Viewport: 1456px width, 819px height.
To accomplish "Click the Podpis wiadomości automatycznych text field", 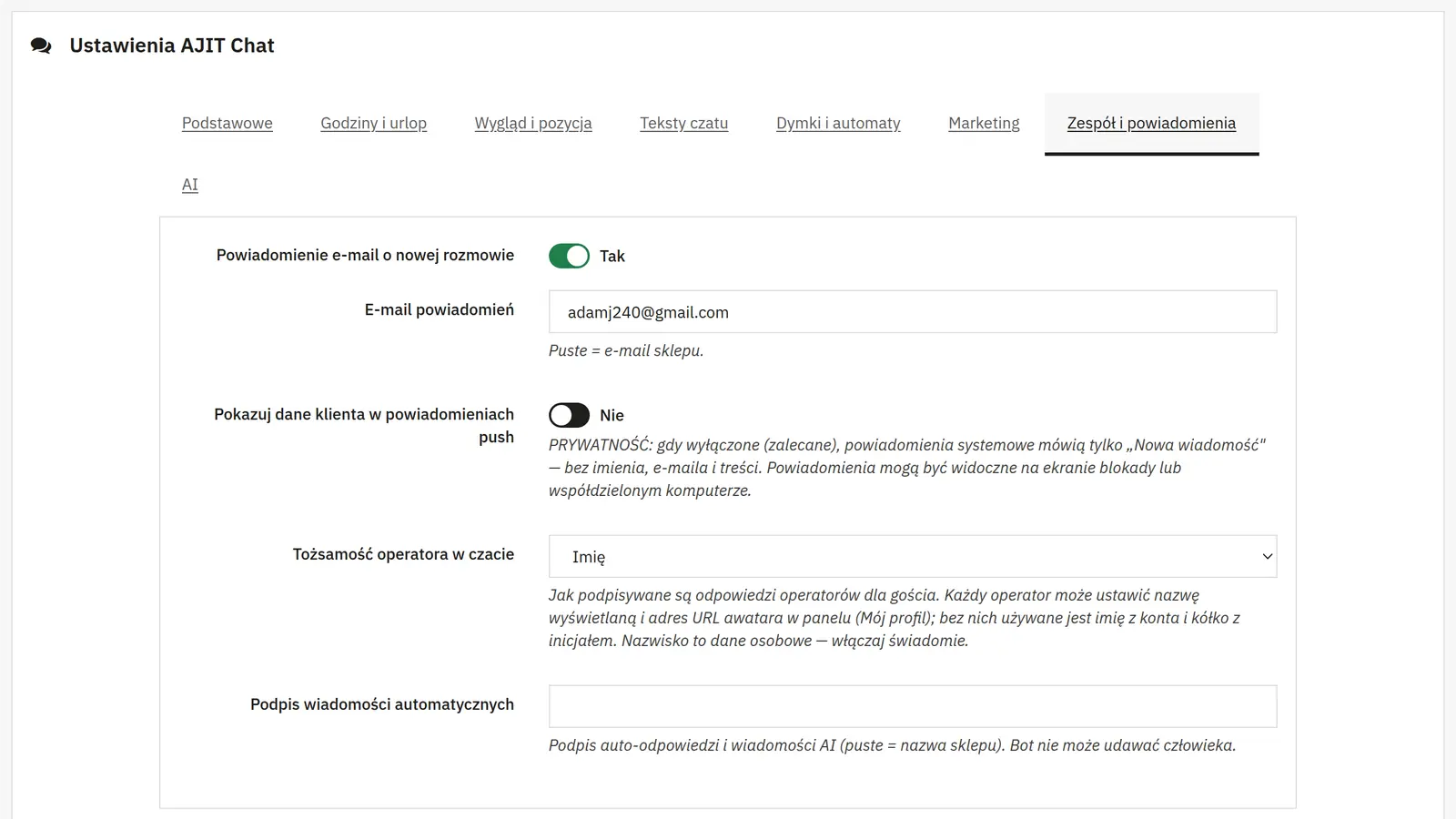I will (913, 706).
